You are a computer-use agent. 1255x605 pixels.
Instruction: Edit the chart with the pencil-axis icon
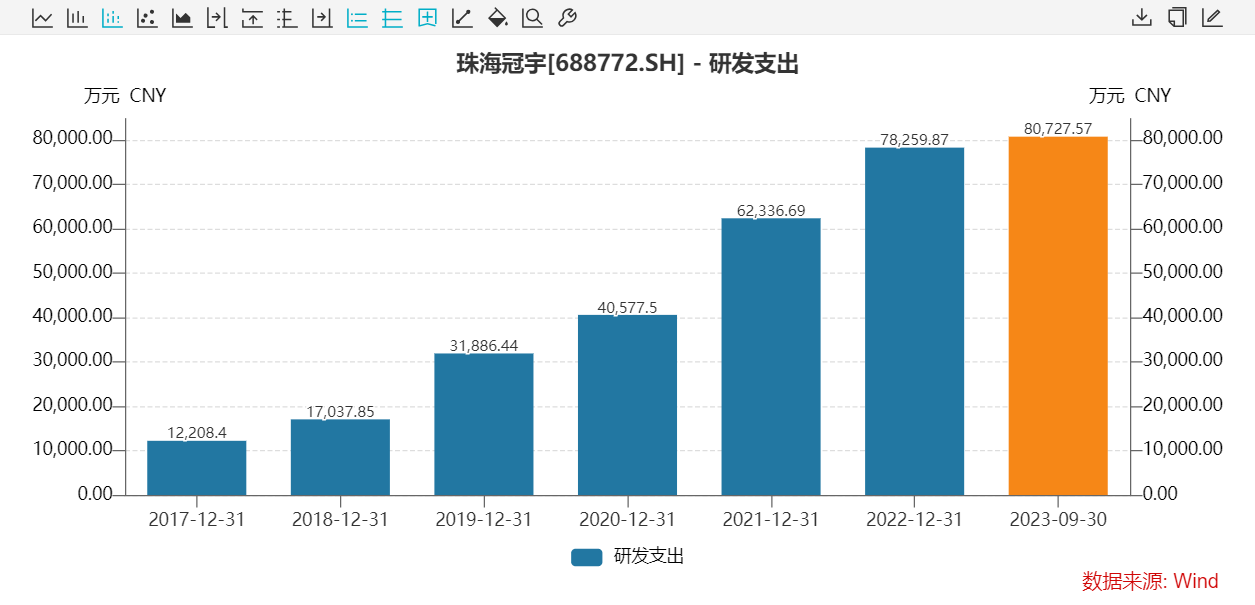[1212, 18]
